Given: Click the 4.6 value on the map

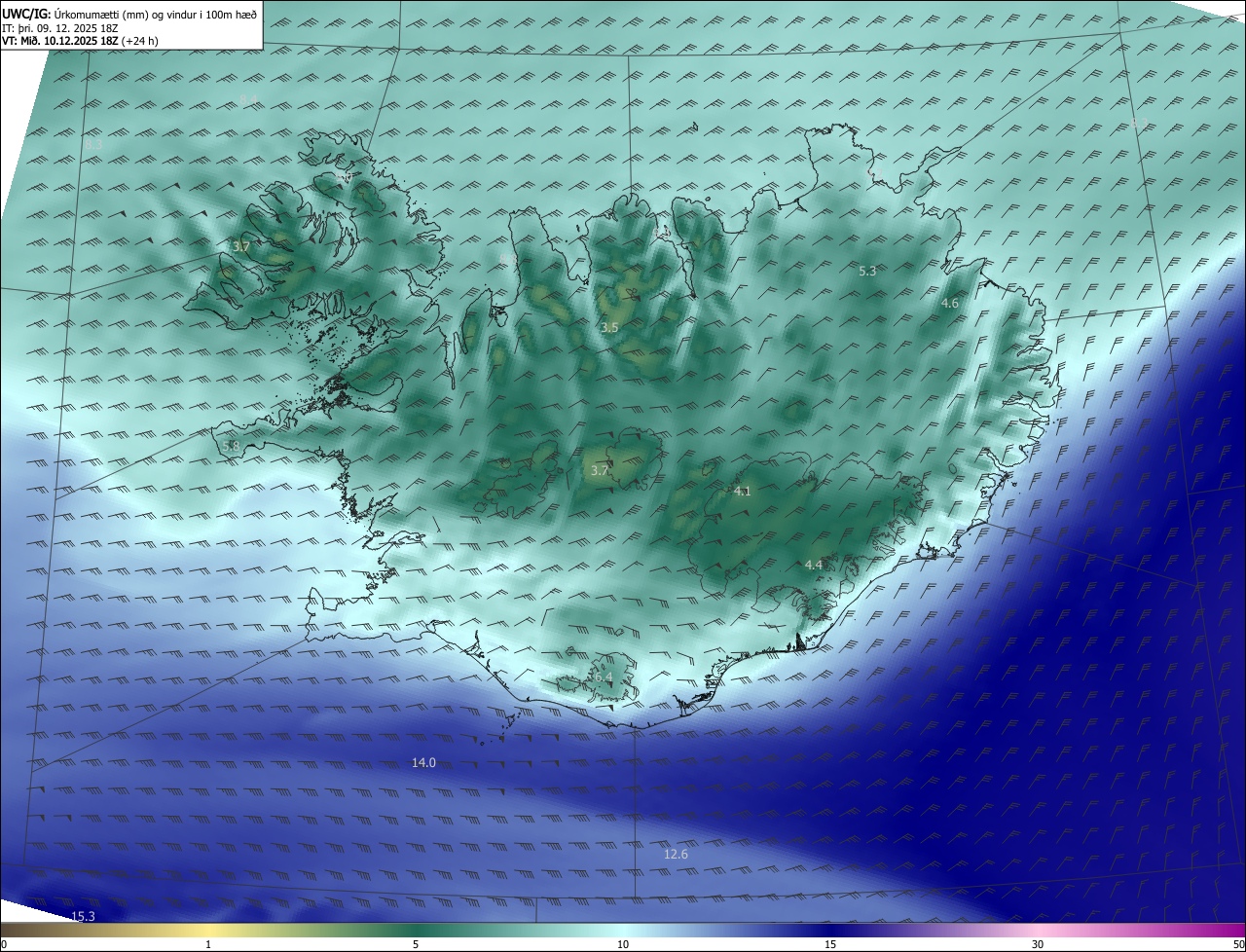Looking at the screenshot, I should [x=949, y=304].
